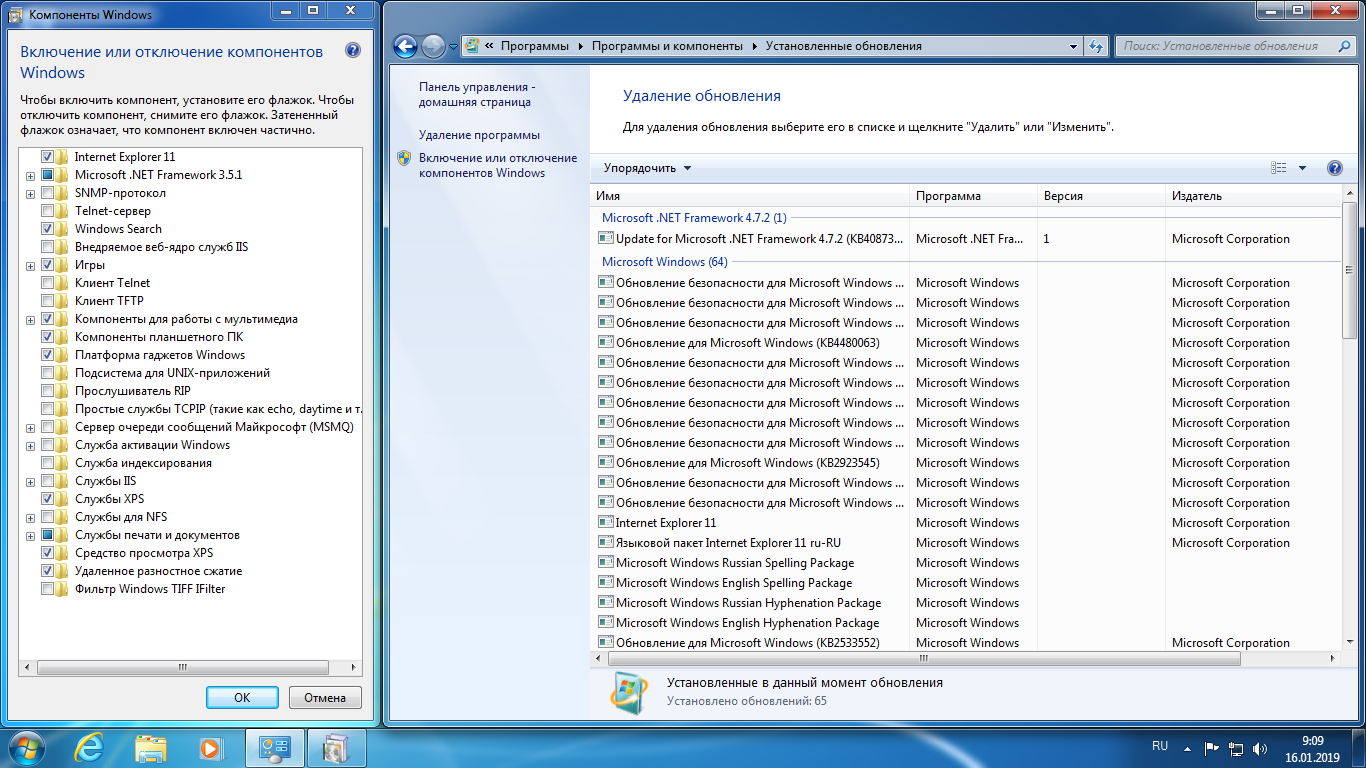Image resolution: width=1366 pixels, height=768 pixels.
Task: Open Включение или отключение компонентов Windows link
Action: 498,165
